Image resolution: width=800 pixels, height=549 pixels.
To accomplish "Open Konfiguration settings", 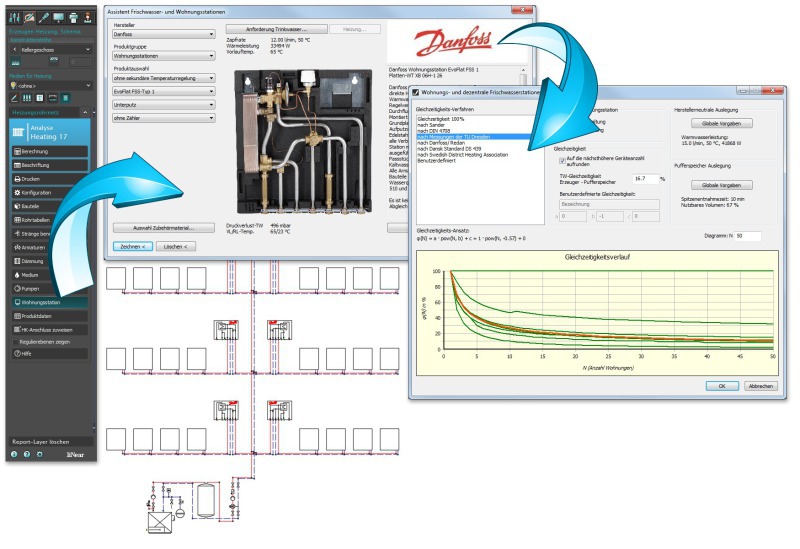I will click(49, 193).
